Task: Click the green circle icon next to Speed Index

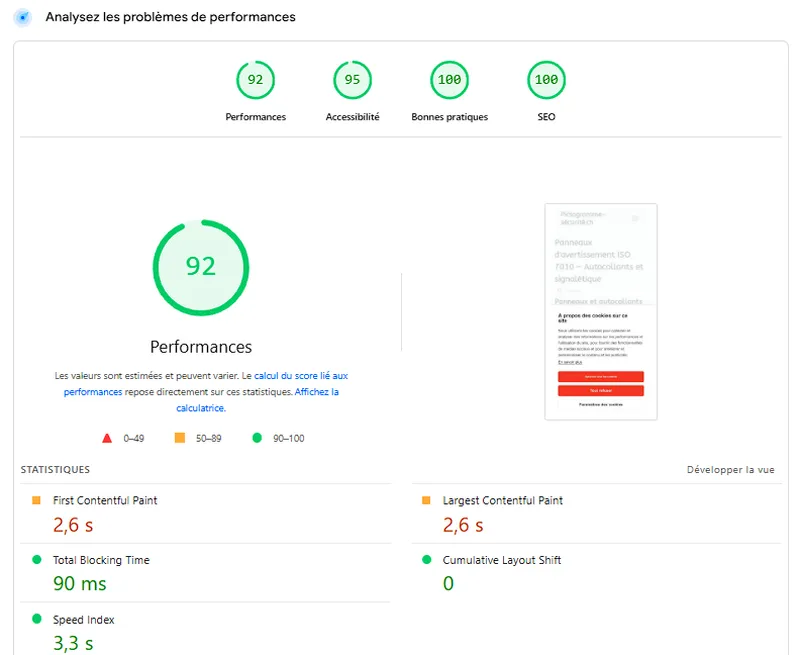Action: 38,619
